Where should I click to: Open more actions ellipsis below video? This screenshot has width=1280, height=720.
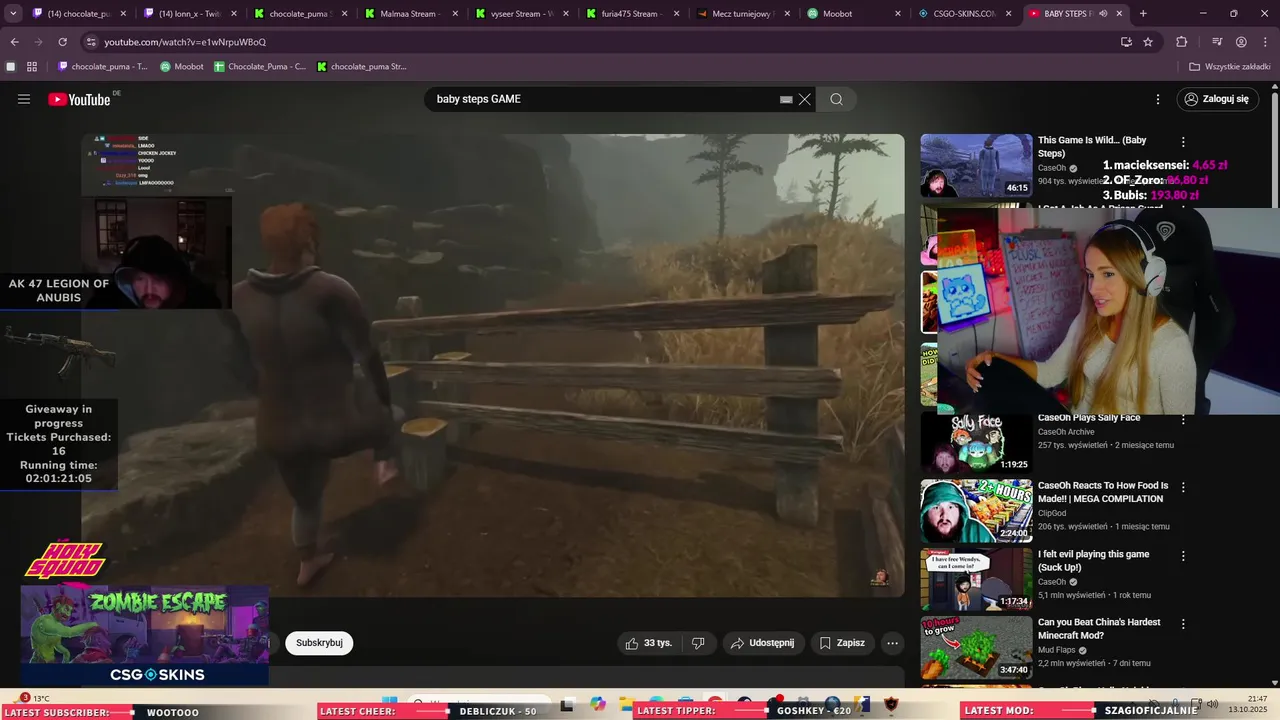(893, 643)
